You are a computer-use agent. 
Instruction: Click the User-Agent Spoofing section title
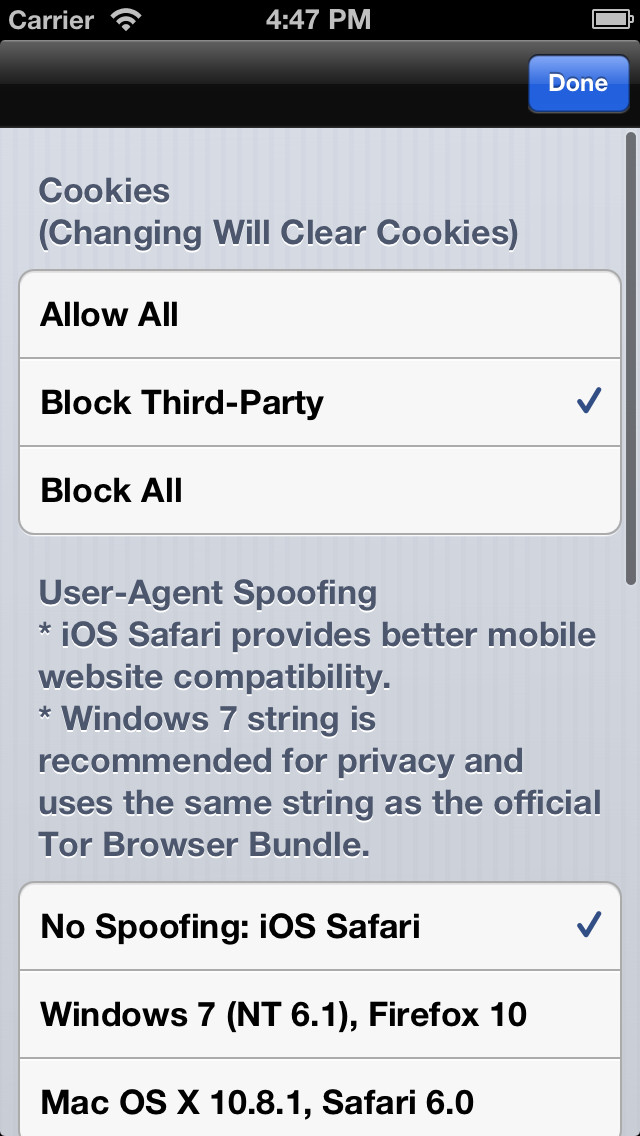coord(207,593)
